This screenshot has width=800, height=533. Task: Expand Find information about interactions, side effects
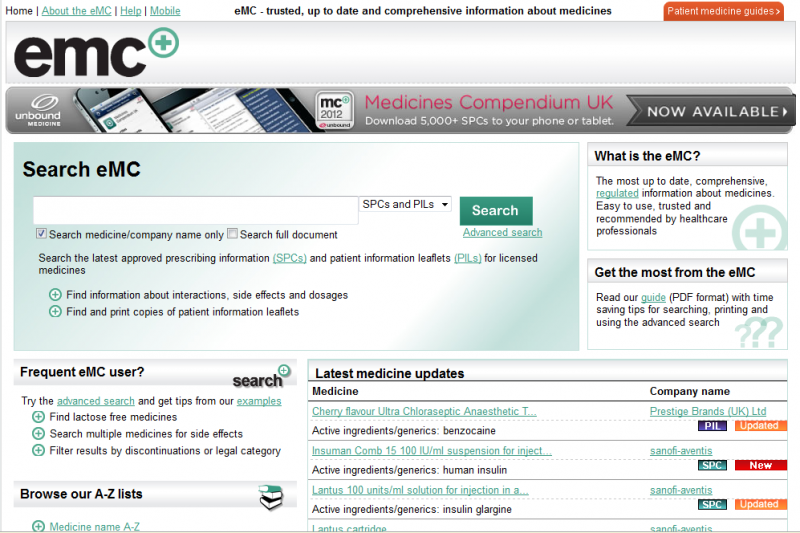click(x=55, y=295)
